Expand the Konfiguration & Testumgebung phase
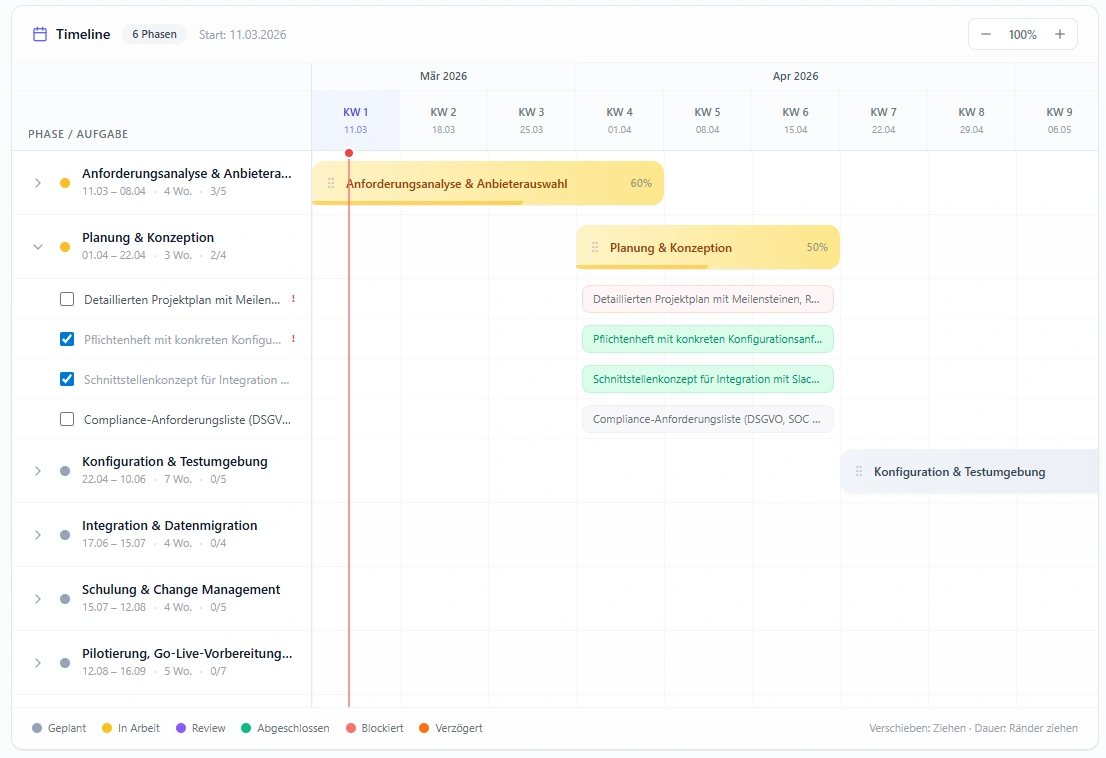This screenshot has height=758, width=1106. coord(38,470)
